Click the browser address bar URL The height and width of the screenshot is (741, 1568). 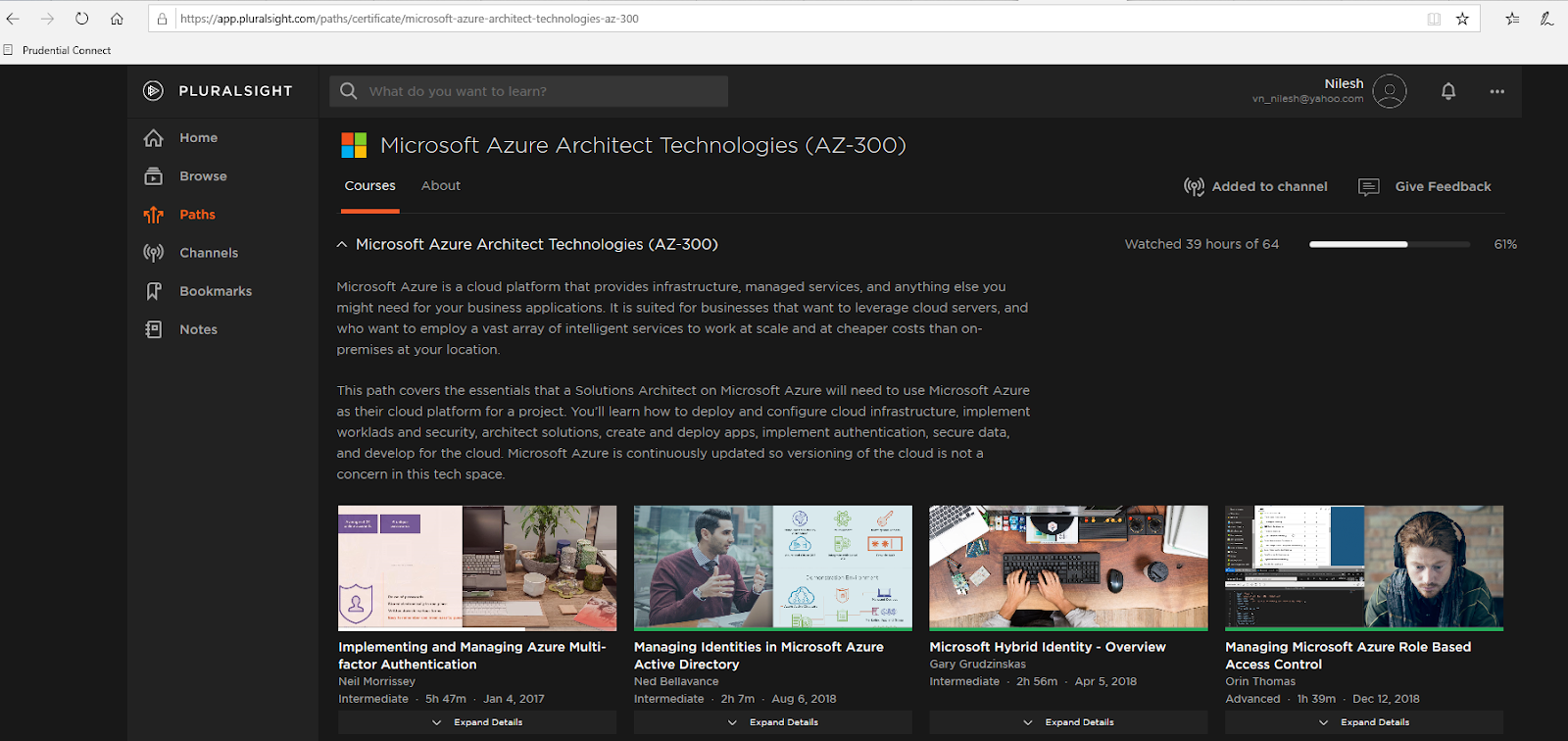point(410,19)
